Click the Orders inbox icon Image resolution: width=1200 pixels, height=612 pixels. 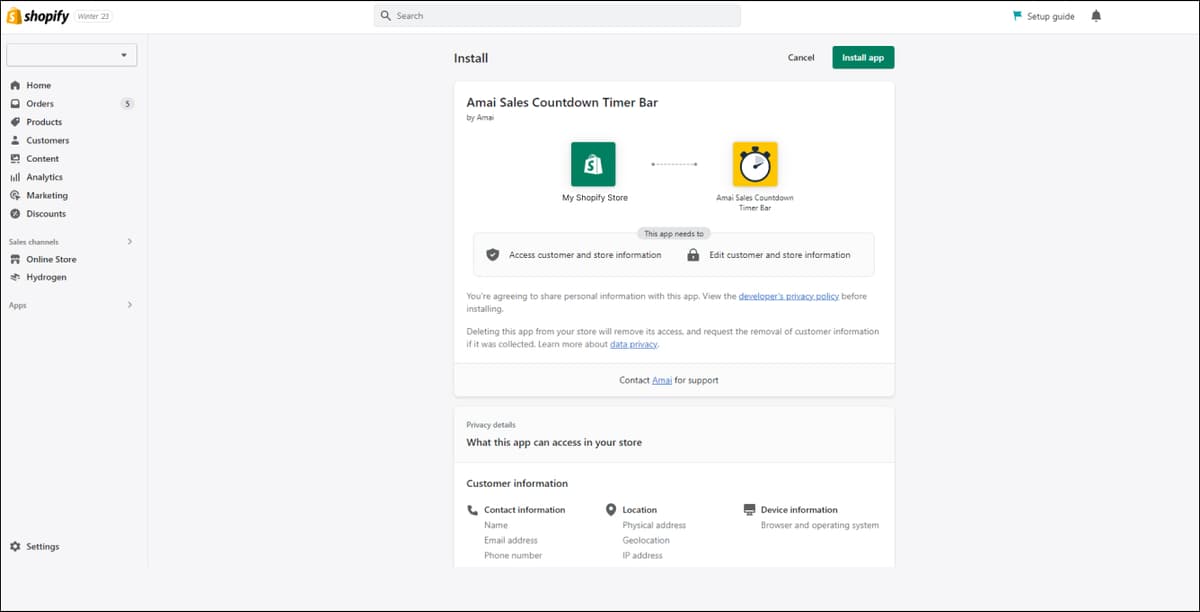coord(15,104)
